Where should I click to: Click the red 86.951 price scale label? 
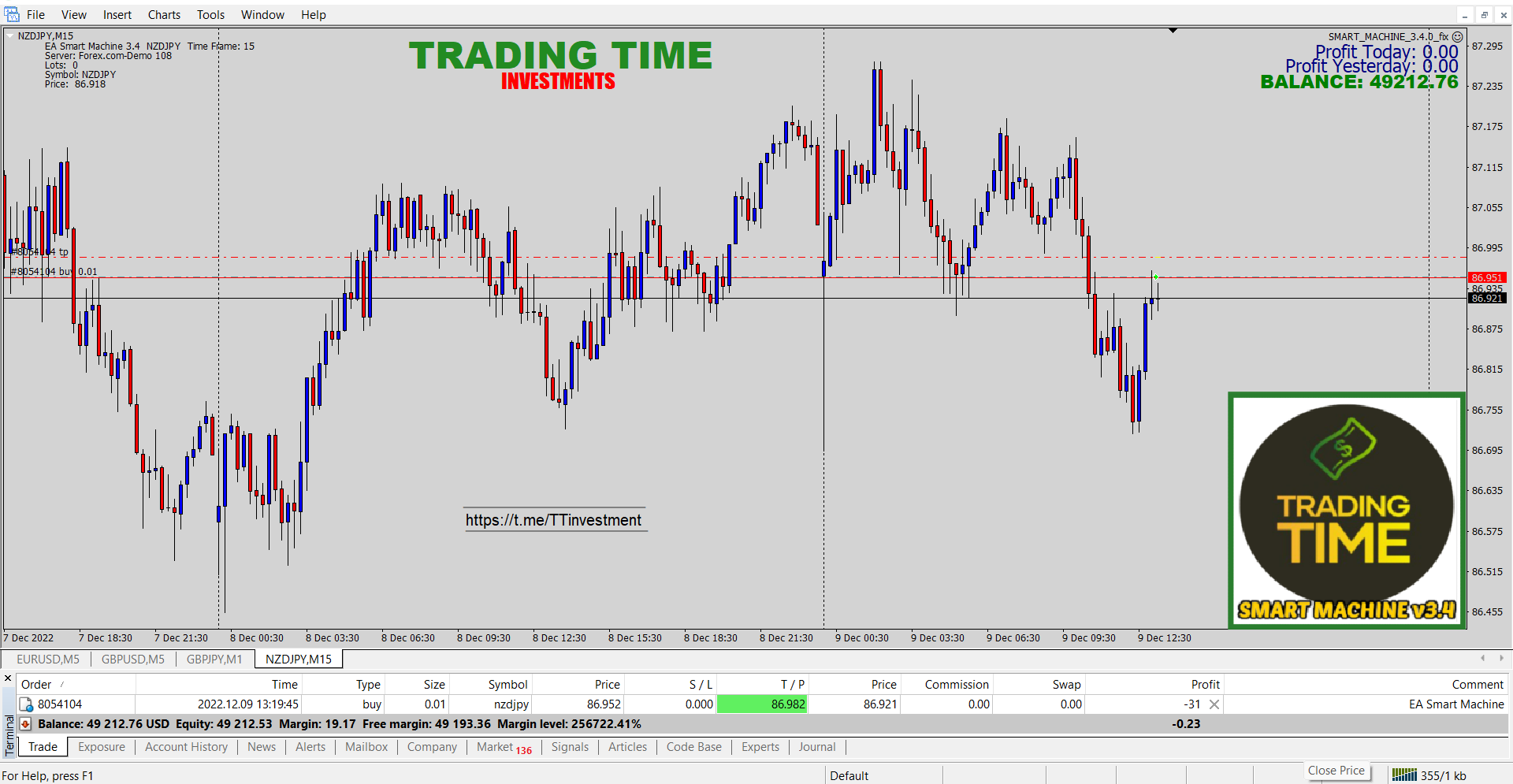1487,277
